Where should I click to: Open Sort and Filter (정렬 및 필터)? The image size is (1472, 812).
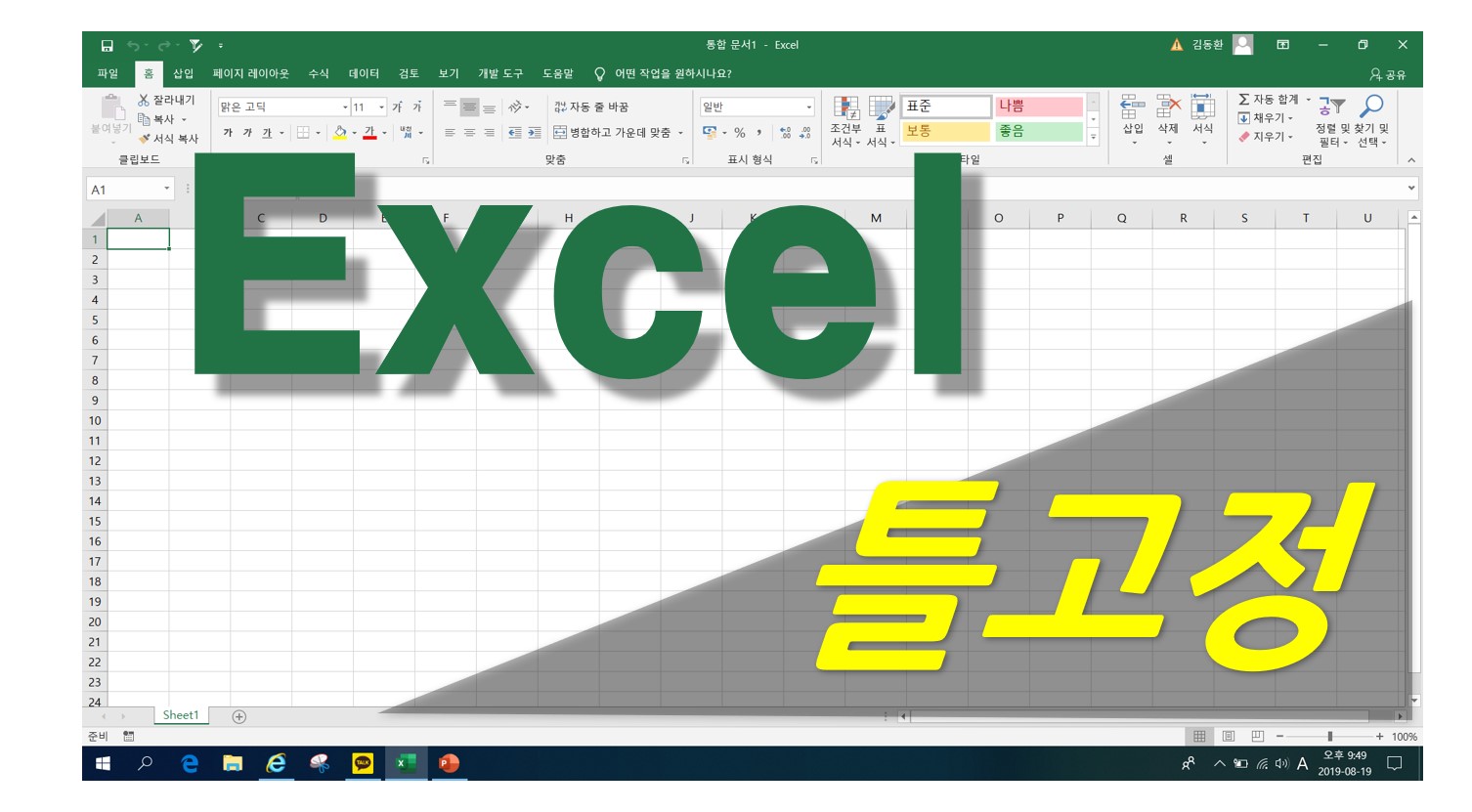click(x=1331, y=121)
